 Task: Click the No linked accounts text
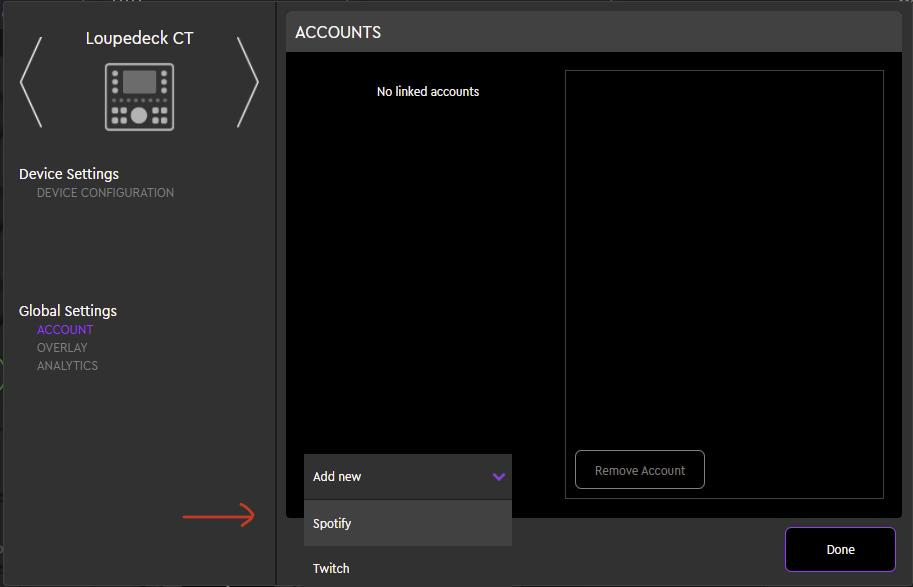(428, 92)
